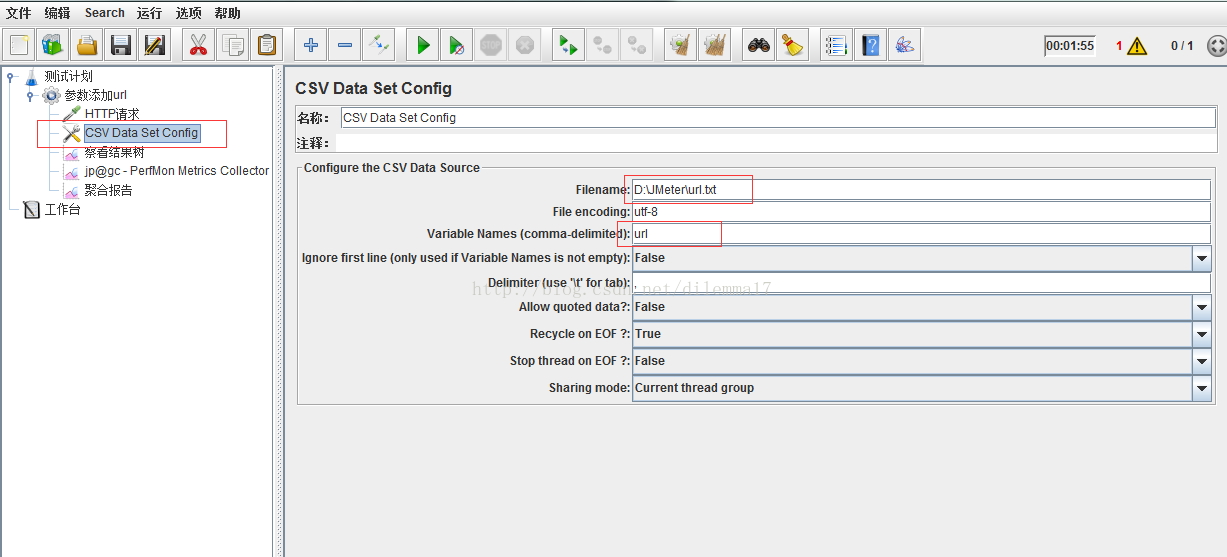Screen dimensions: 1227x557
Task: Open the Search menu
Action: pos(105,13)
